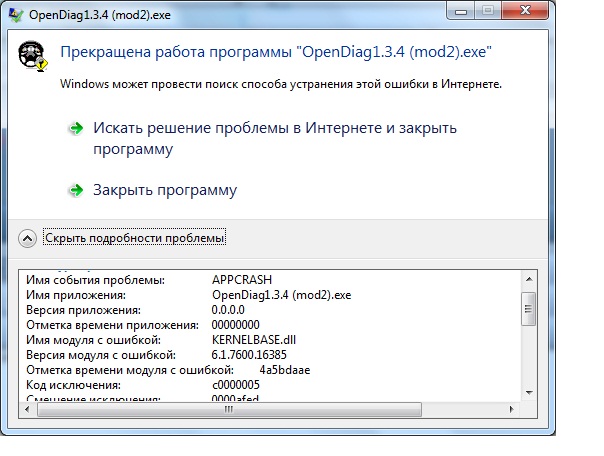604x456 pixels.
Task: Click exception code 'c0000005'
Action: click(x=236, y=385)
